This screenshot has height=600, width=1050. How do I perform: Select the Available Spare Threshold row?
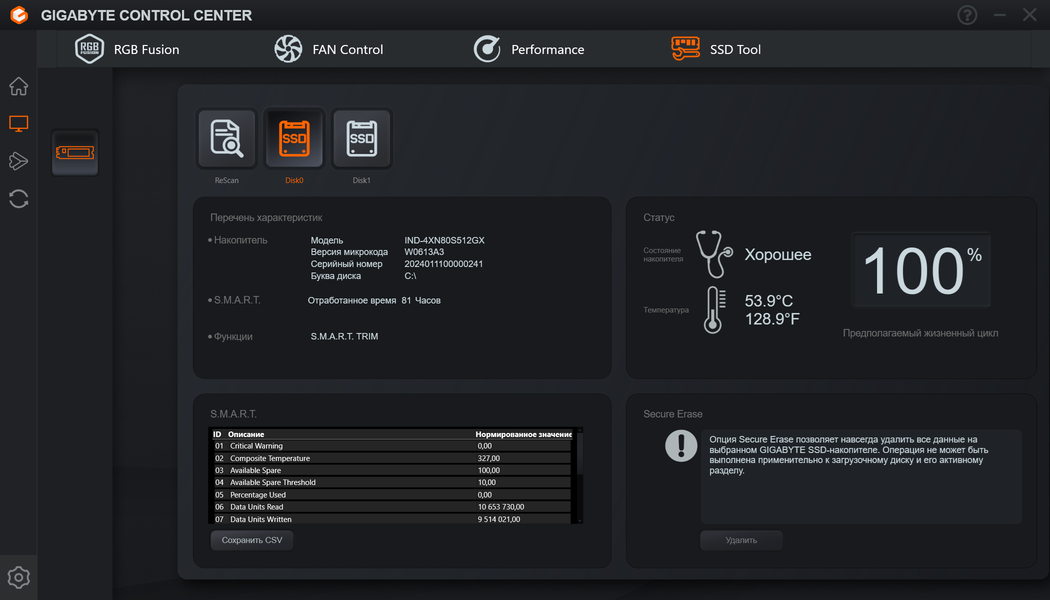392,483
